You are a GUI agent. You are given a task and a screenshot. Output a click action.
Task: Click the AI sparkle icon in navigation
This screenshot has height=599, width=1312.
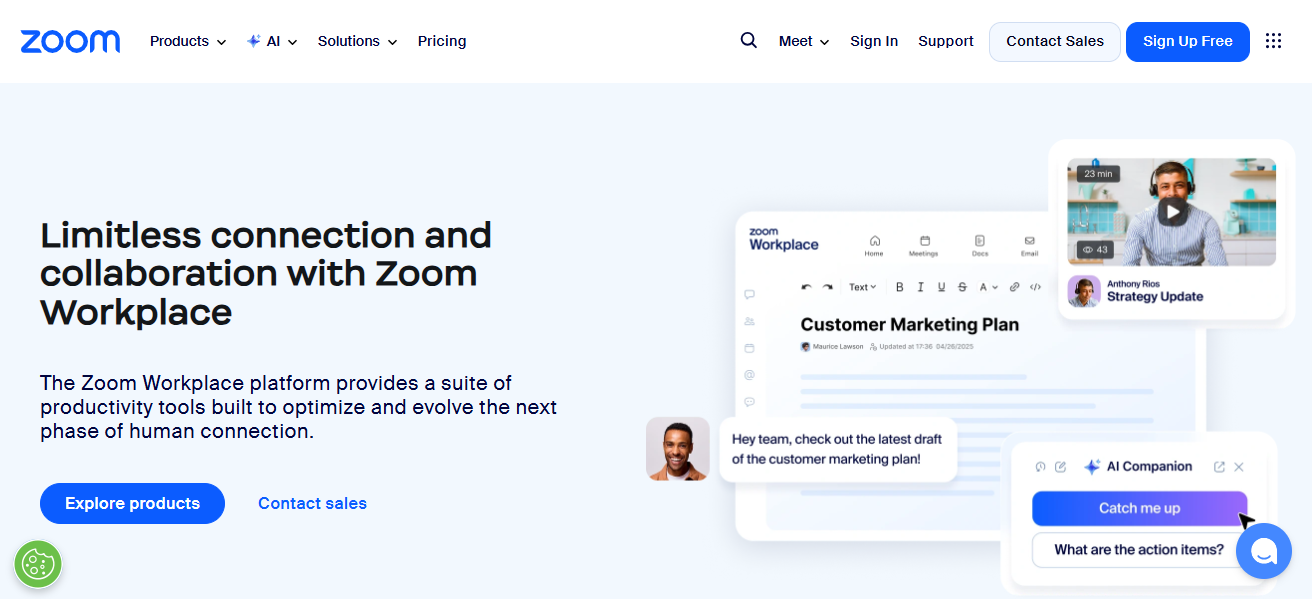pos(254,41)
